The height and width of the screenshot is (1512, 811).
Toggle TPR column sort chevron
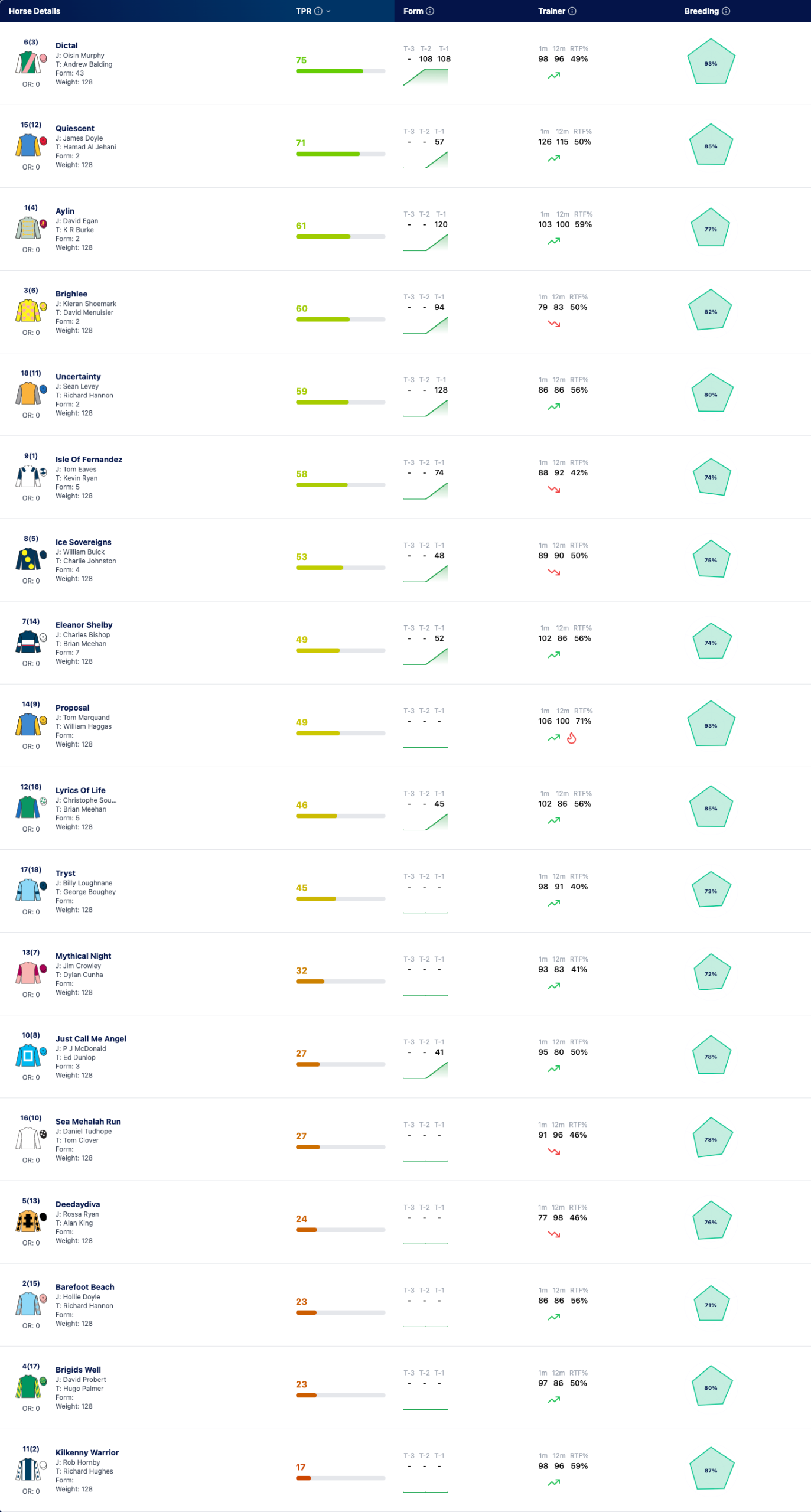click(x=328, y=11)
